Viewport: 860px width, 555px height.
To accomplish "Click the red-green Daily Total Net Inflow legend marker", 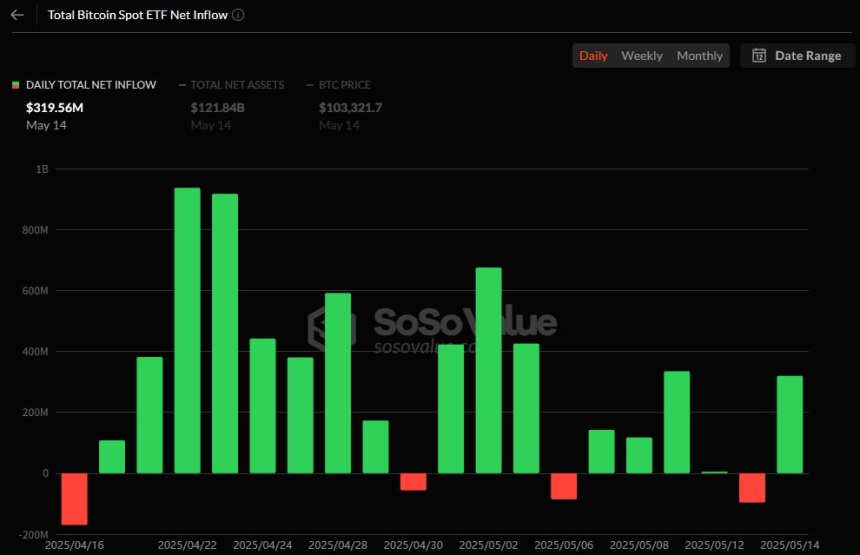I will 15,85.
